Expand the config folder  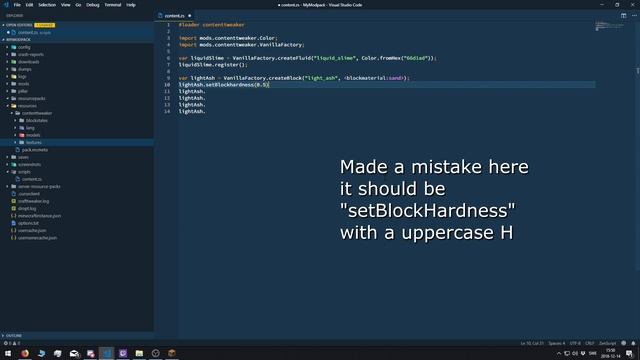pos(24,47)
